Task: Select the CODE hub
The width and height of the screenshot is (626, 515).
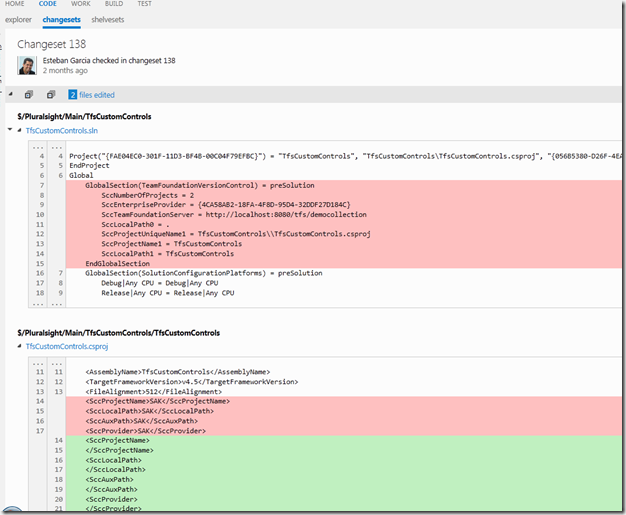Action: click(x=48, y=4)
